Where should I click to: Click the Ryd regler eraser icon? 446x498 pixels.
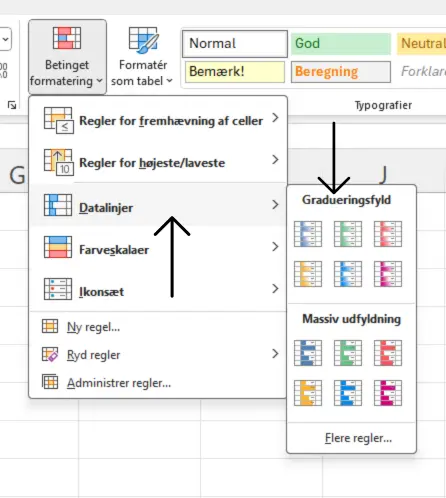[x=50, y=354]
